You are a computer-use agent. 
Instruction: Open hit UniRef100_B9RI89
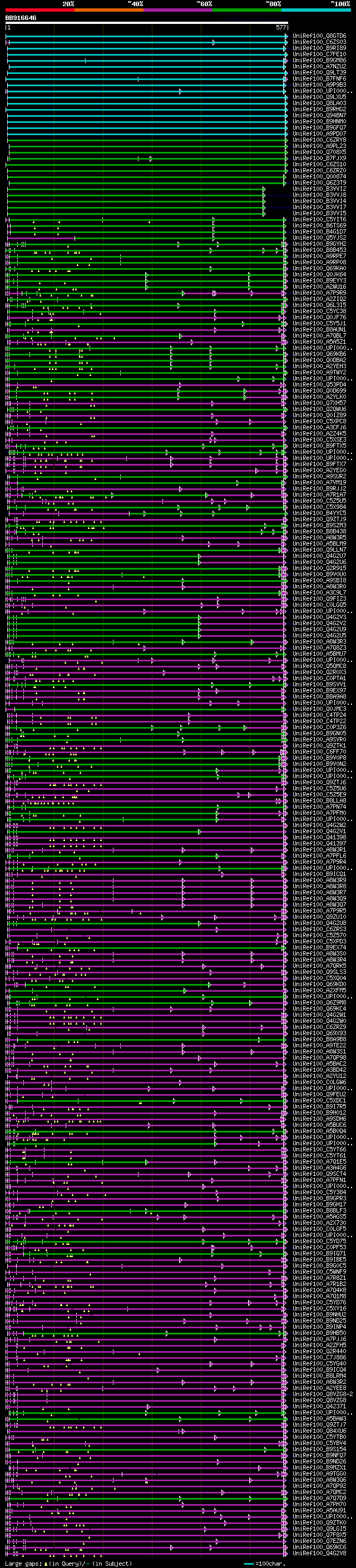tap(319, 48)
